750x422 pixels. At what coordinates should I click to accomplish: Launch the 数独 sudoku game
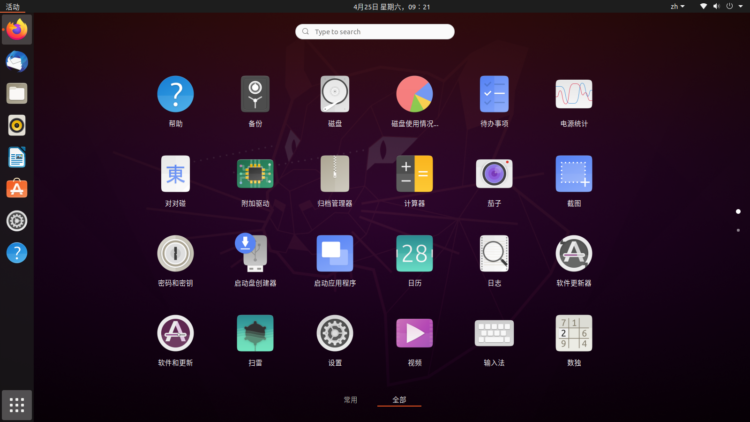(574, 333)
